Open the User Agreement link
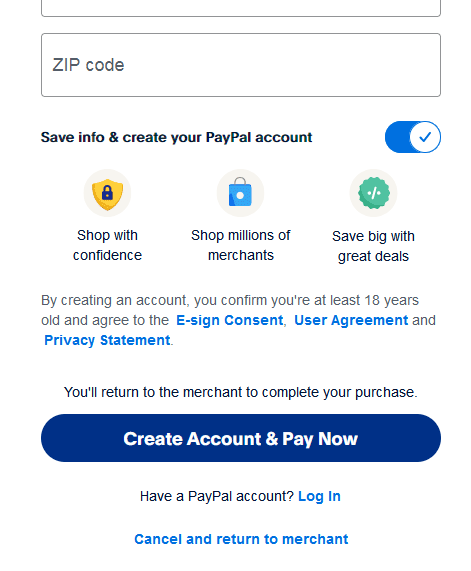The width and height of the screenshot is (471, 571). pyautogui.click(x=351, y=320)
